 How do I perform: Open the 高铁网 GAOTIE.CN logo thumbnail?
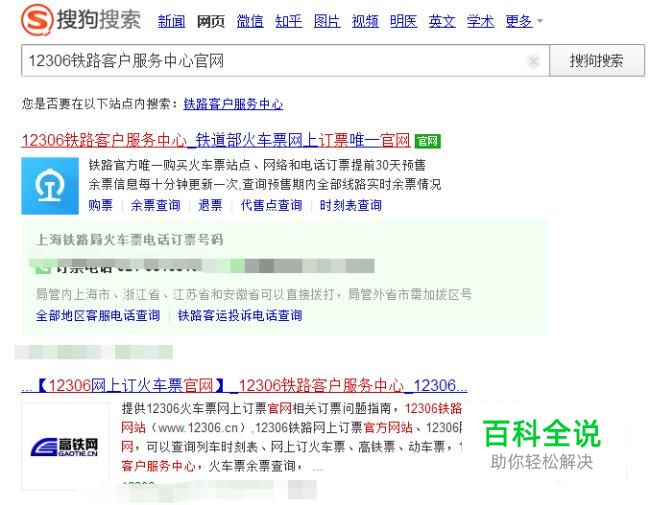(65, 446)
